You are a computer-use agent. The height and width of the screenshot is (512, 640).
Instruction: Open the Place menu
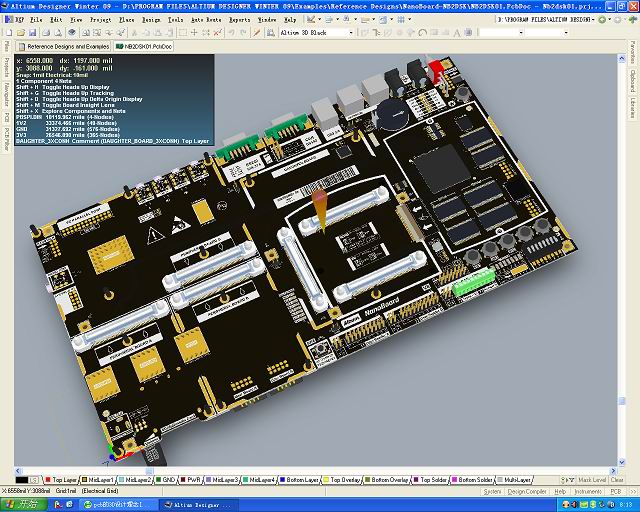(126, 20)
